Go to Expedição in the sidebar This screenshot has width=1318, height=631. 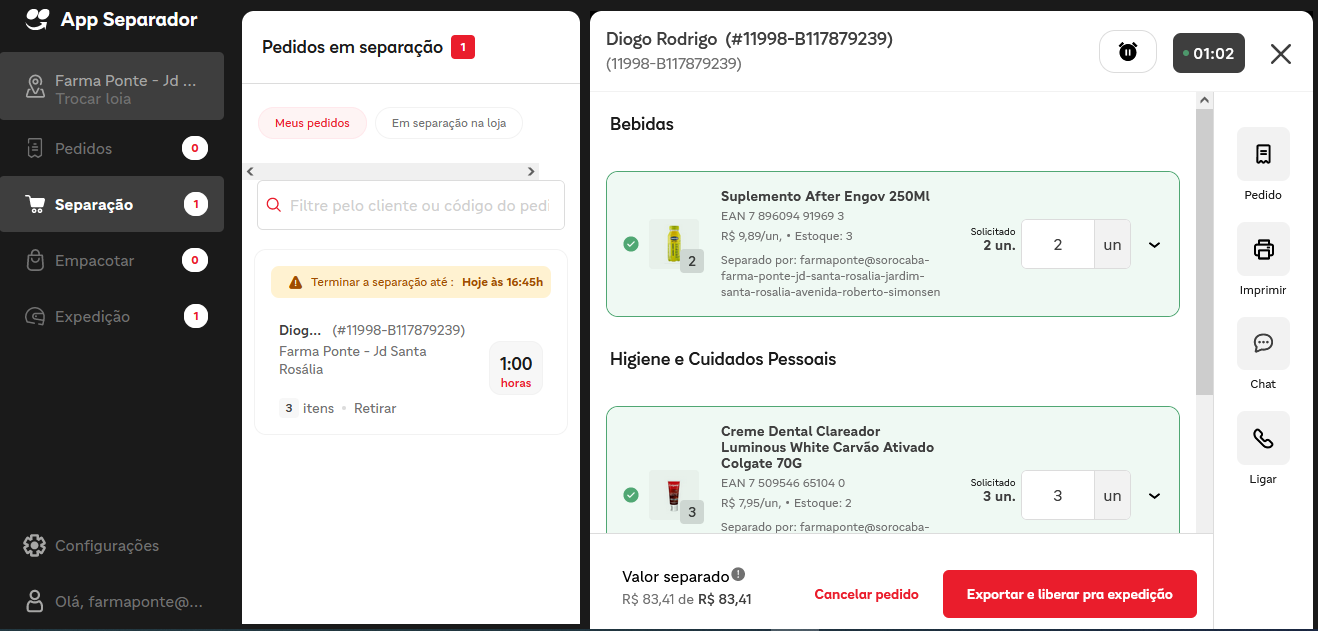[x=92, y=317]
